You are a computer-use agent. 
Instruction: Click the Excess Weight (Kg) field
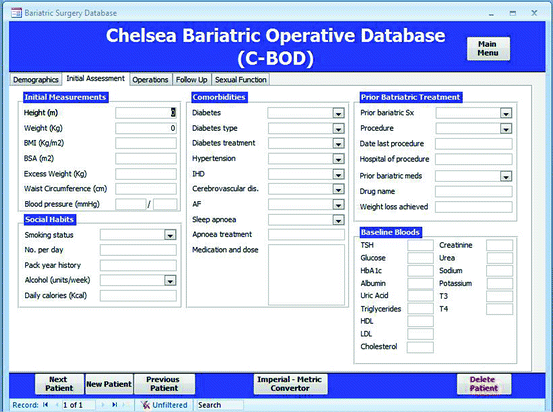point(146,174)
